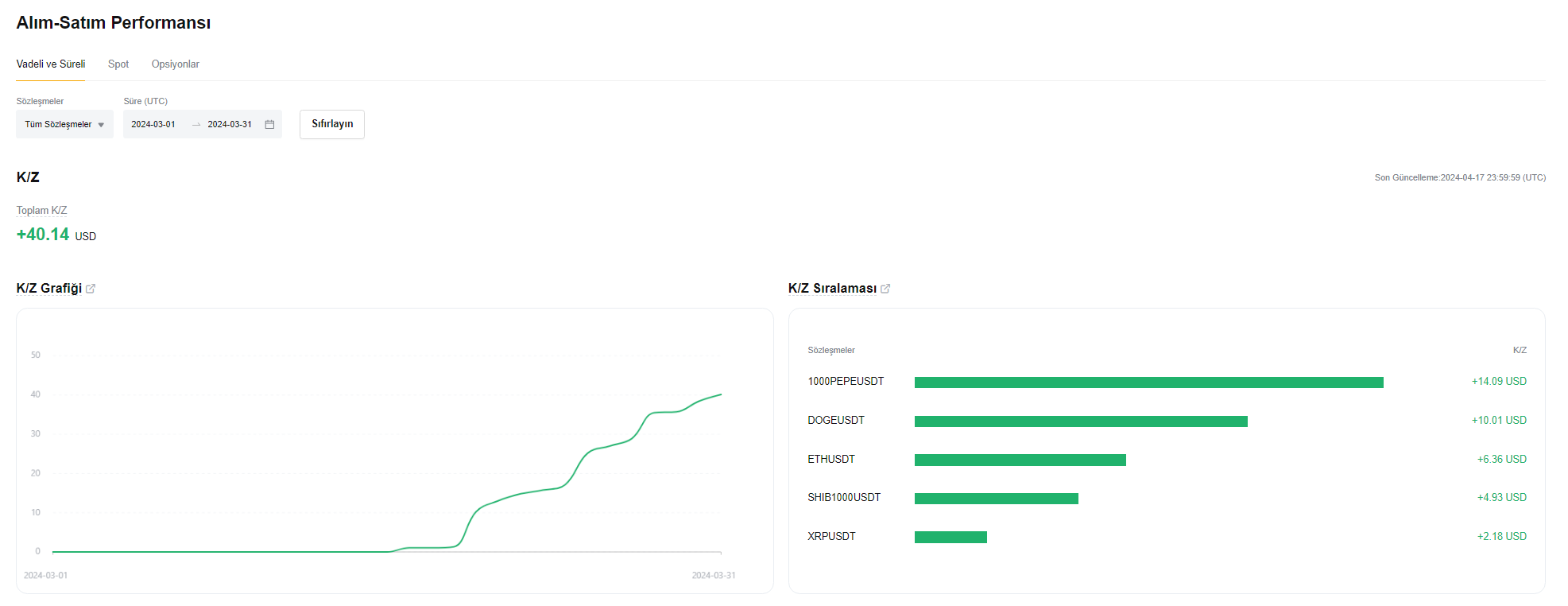Viewport: 1568px width, 606px height.
Task: Expand the Tüm Sözleşmeler dropdown
Action: click(64, 124)
